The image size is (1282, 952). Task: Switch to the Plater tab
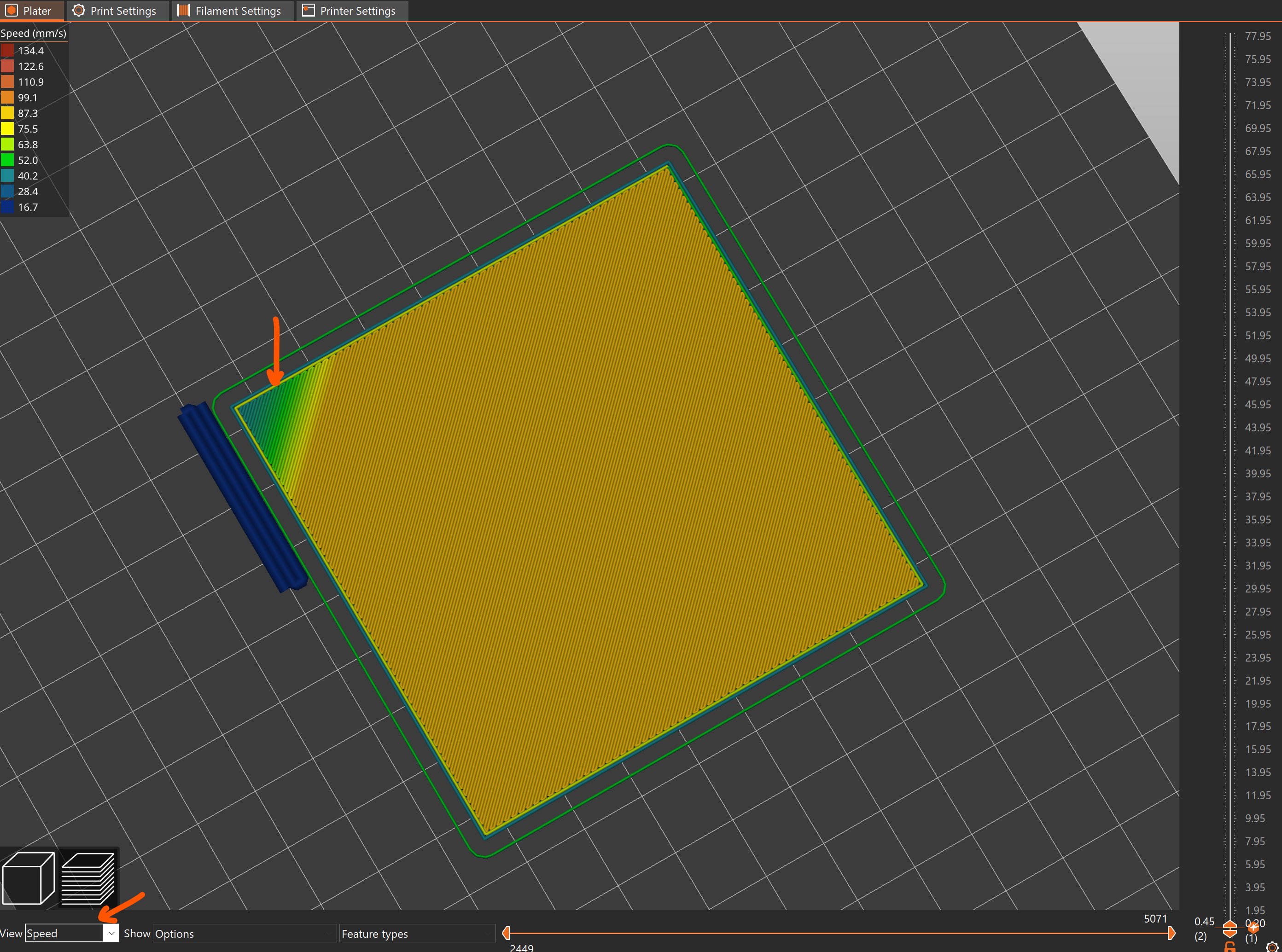coord(32,11)
